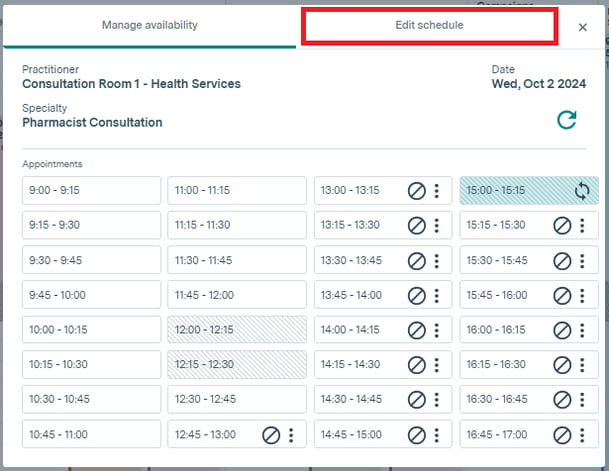Choose the 11:45 - 12:00 slot
609x471 pixels.
point(237,295)
